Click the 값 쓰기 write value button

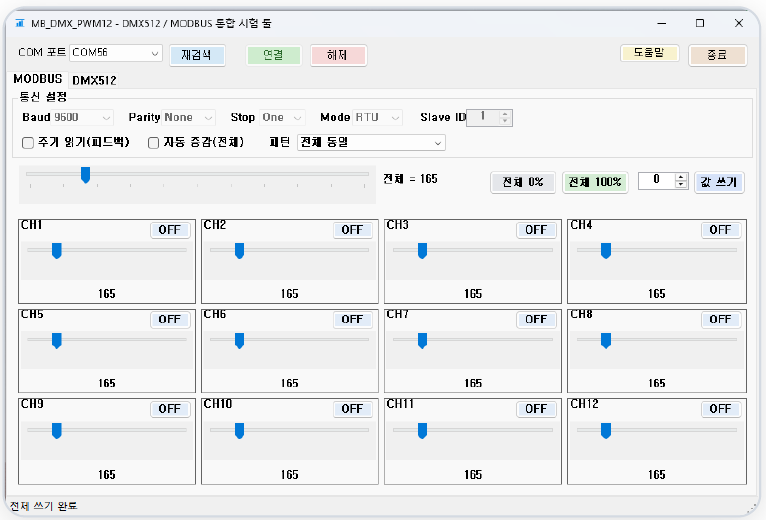719,182
